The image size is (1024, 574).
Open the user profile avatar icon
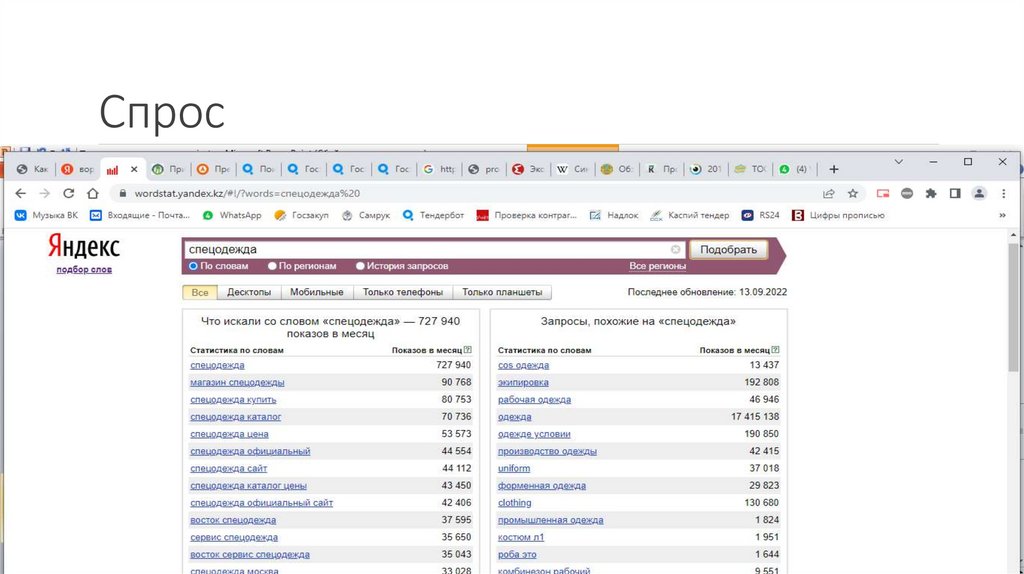pyautogui.click(x=979, y=193)
